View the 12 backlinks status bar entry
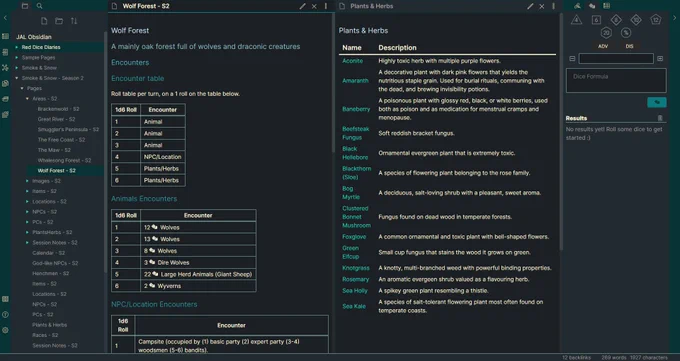 pos(576,358)
